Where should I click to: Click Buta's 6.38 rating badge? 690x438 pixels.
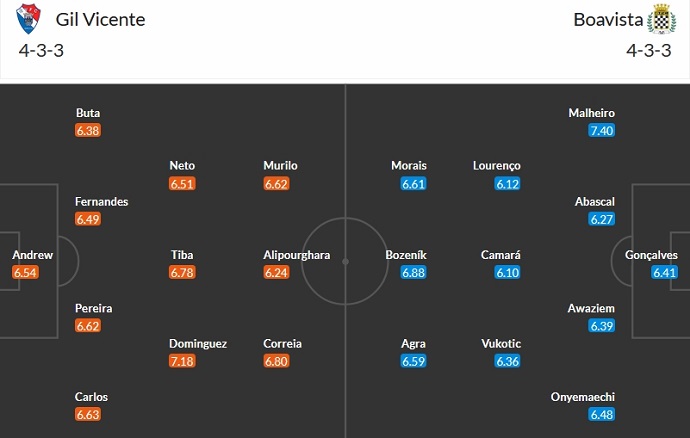point(88,131)
